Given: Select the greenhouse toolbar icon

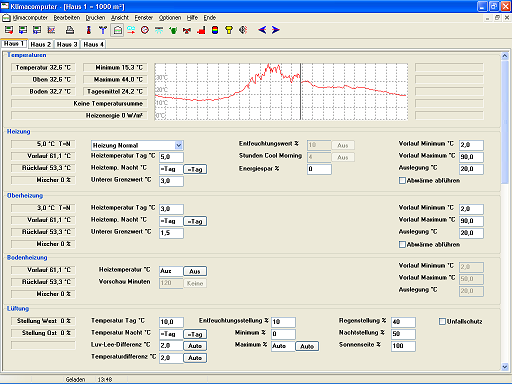Looking at the screenshot, I should click(x=117, y=30).
